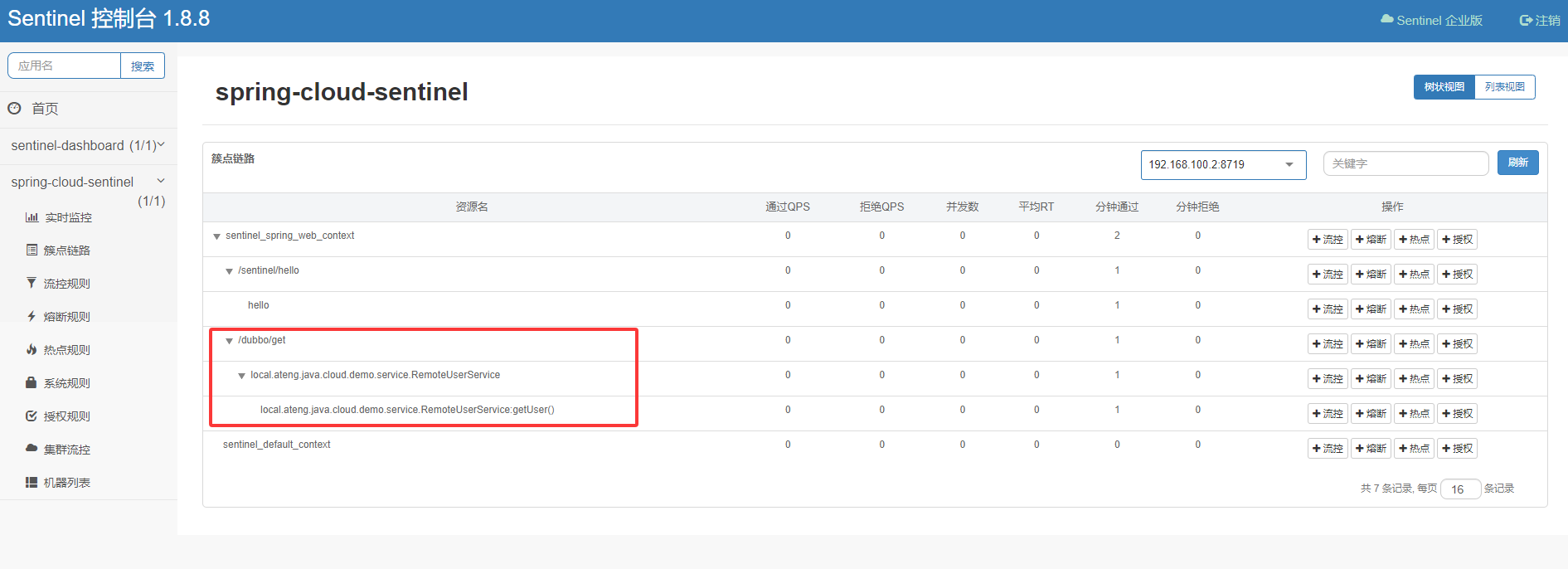Screen dimensions: 1568x569
Task: Click 注销 logout link in header
Action: pyautogui.click(x=1540, y=21)
